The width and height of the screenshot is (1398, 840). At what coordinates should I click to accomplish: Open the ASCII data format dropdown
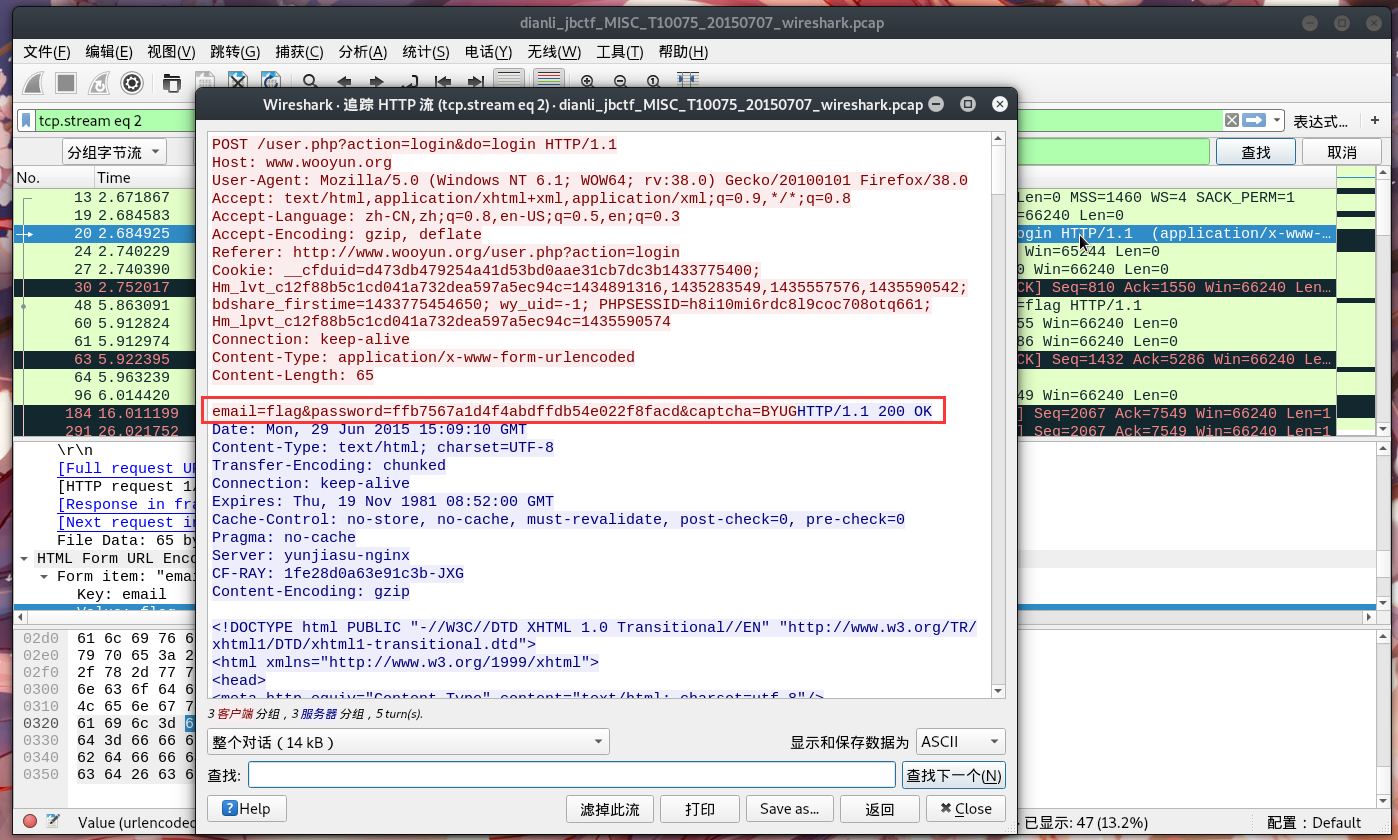961,742
